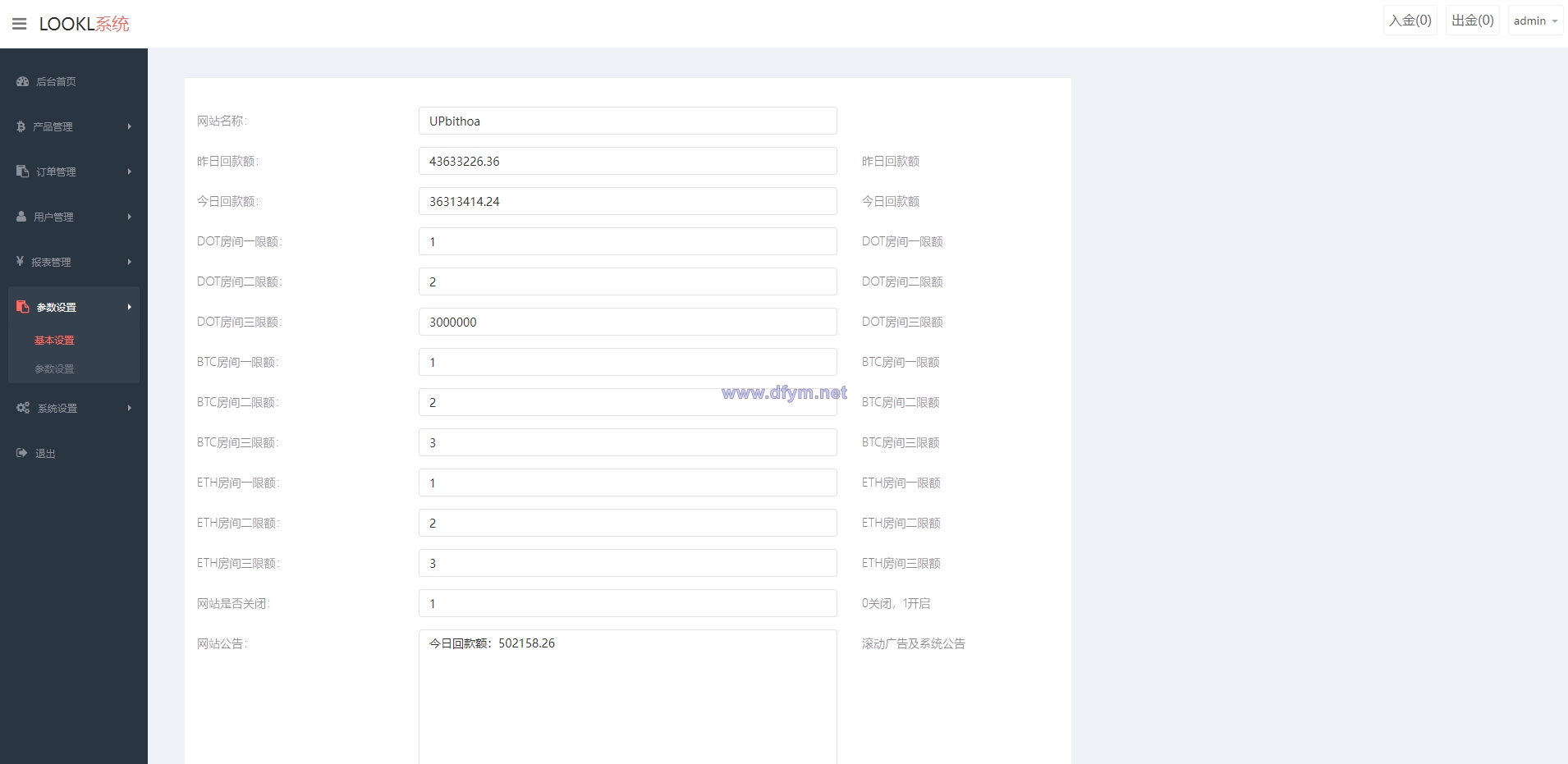The width and height of the screenshot is (1568, 764).
Task: Open the 系统设置 menu label
Action: pyautogui.click(x=57, y=408)
